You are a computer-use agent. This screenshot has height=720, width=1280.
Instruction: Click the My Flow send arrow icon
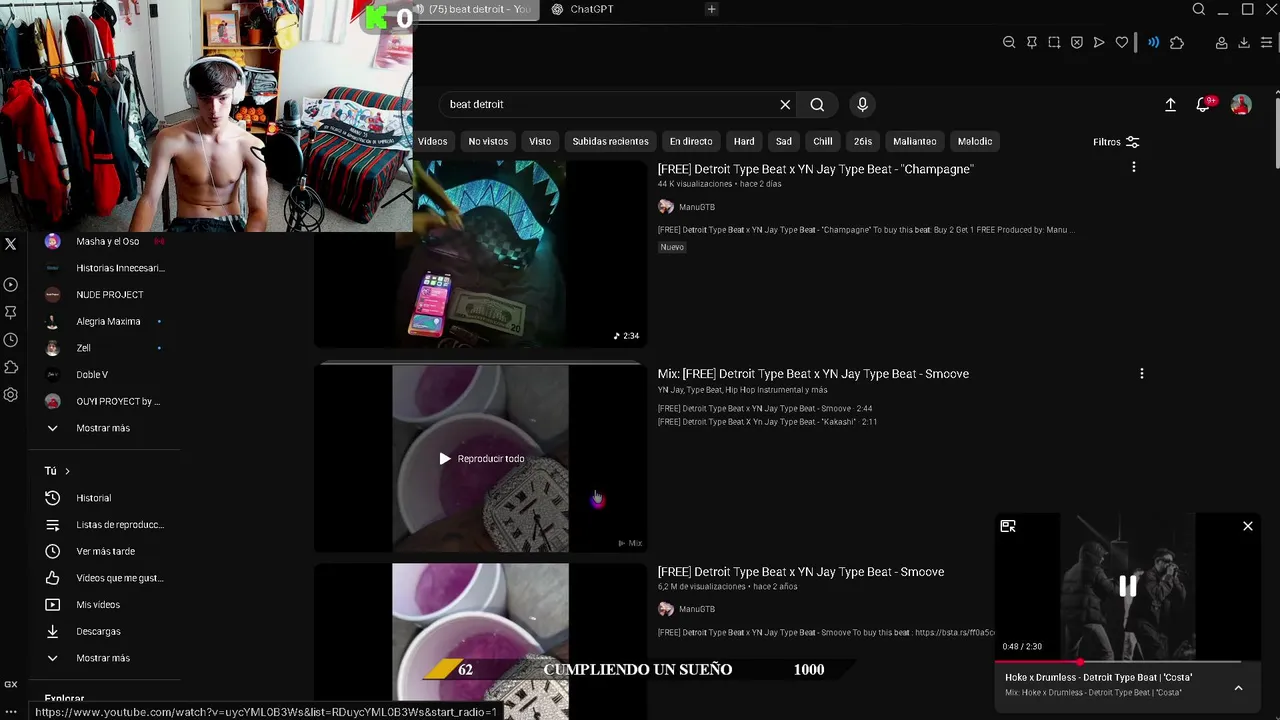[x=1099, y=42]
